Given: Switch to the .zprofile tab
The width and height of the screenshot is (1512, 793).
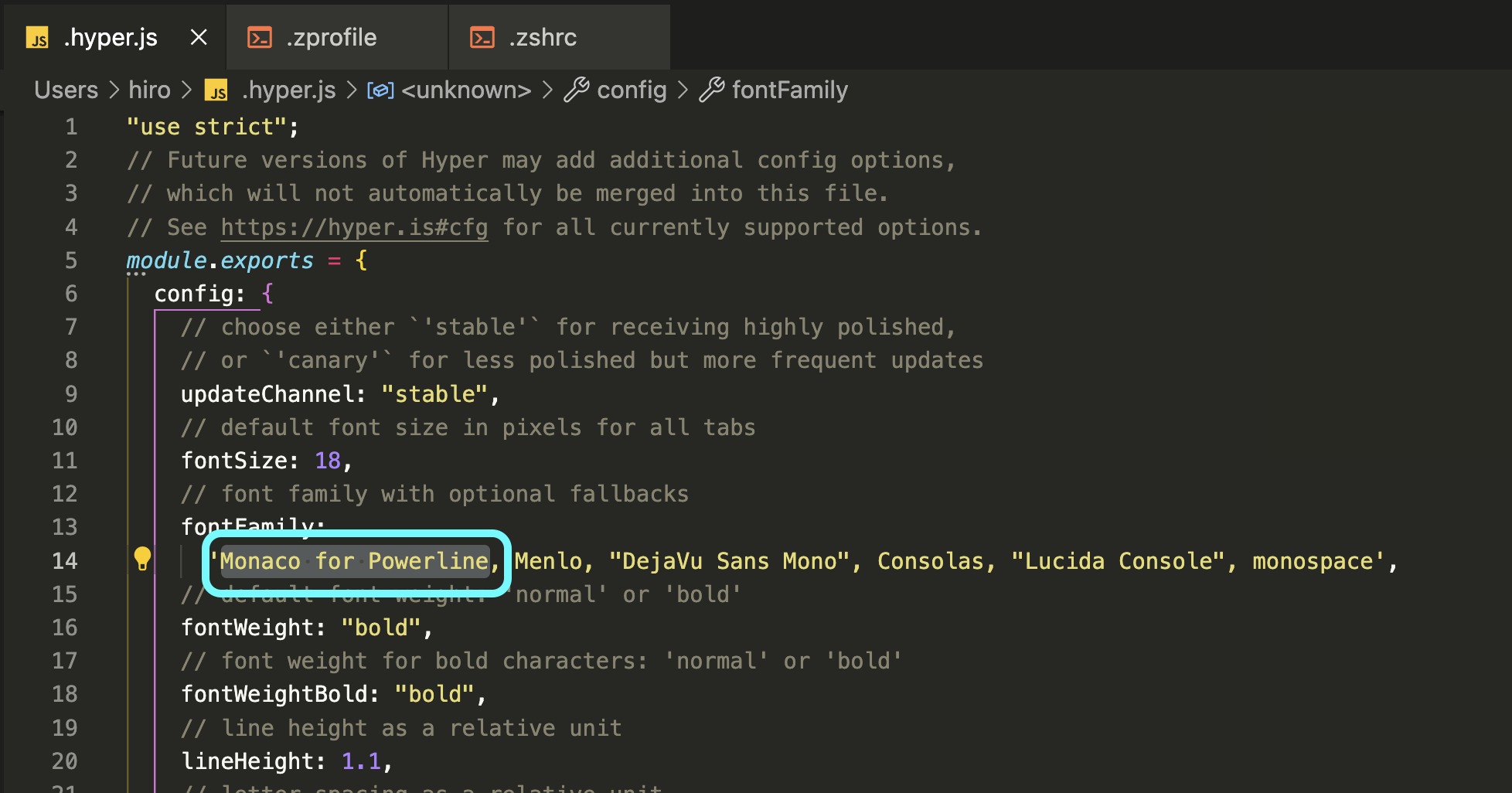Looking at the screenshot, I should (x=337, y=37).
